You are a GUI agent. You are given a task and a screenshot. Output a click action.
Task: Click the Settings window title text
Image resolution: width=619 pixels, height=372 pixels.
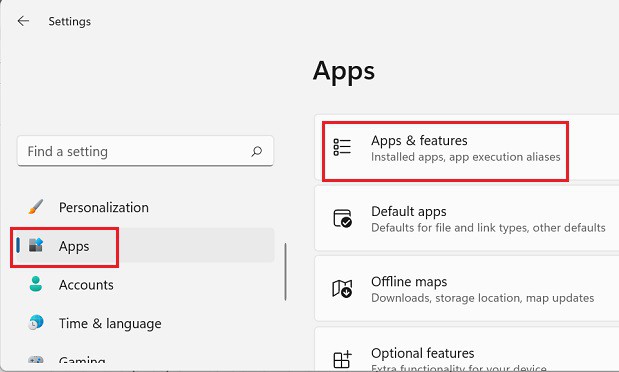(x=69, y=21)
